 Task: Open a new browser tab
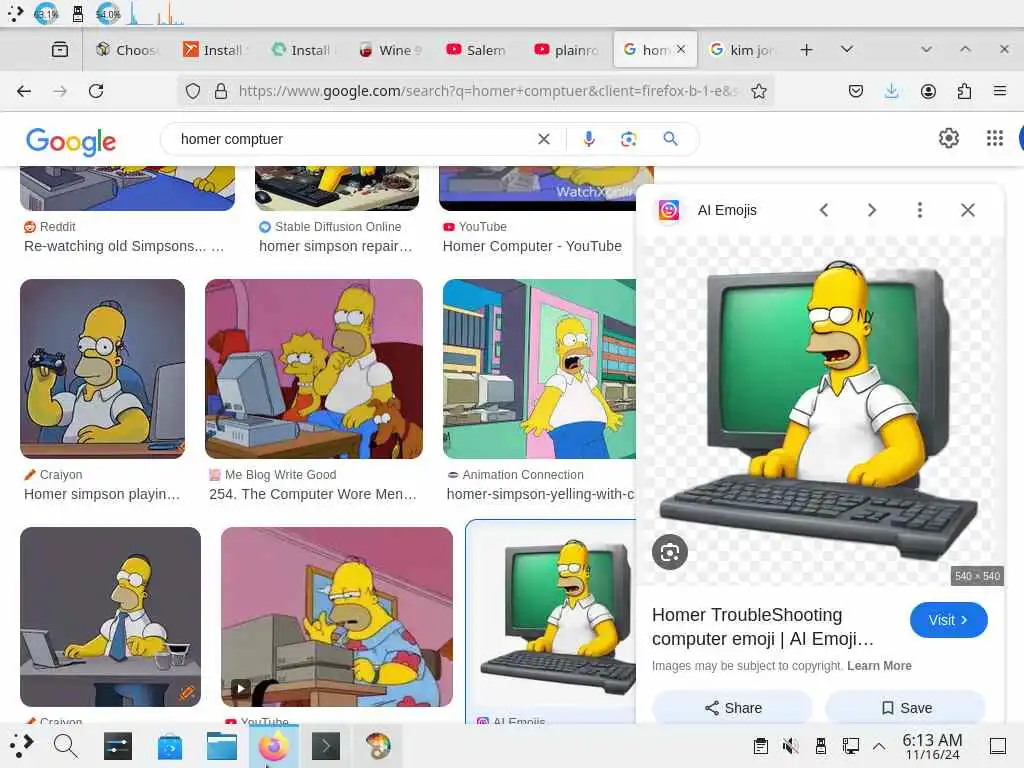pyautogui.click(x=807, y=50)
